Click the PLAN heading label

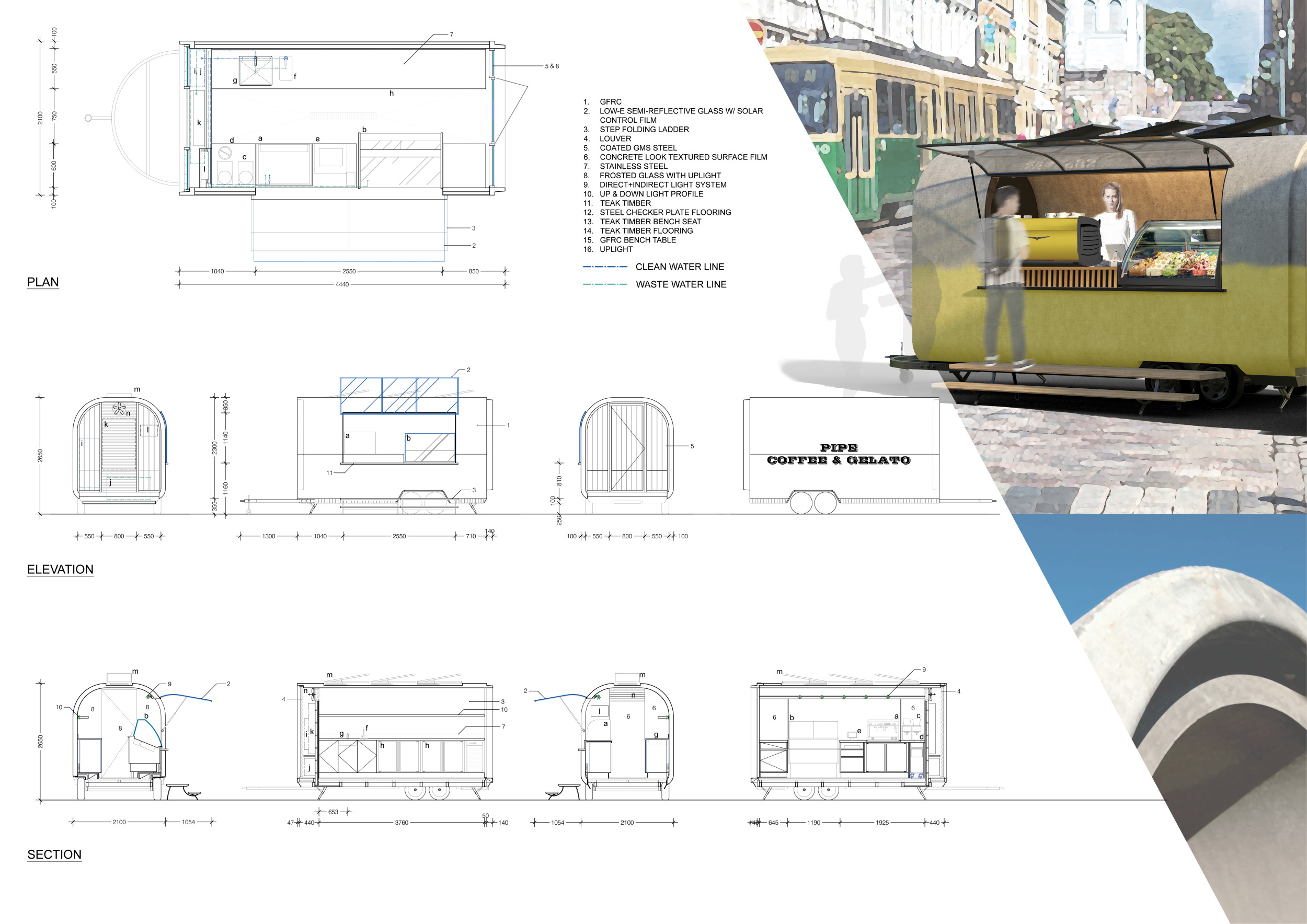(43, 282)
